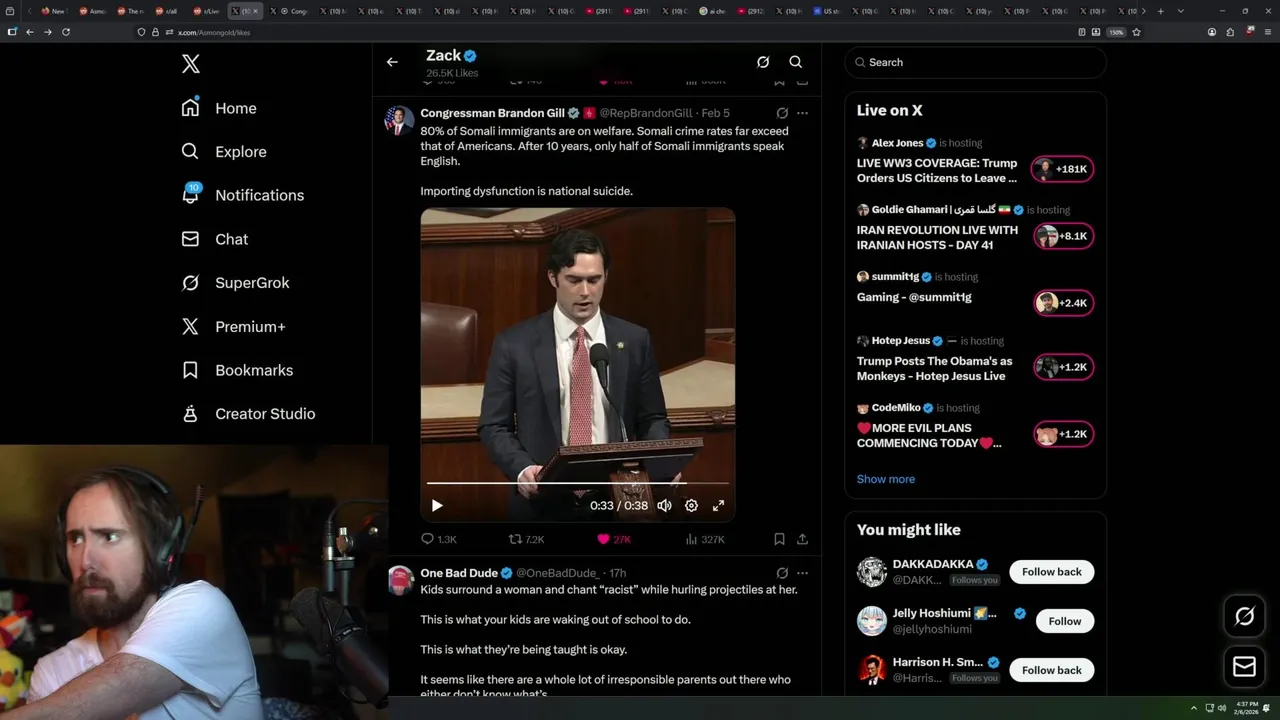
Task: Open more options on Brandon Gill's post
Action: coord(802,113)
